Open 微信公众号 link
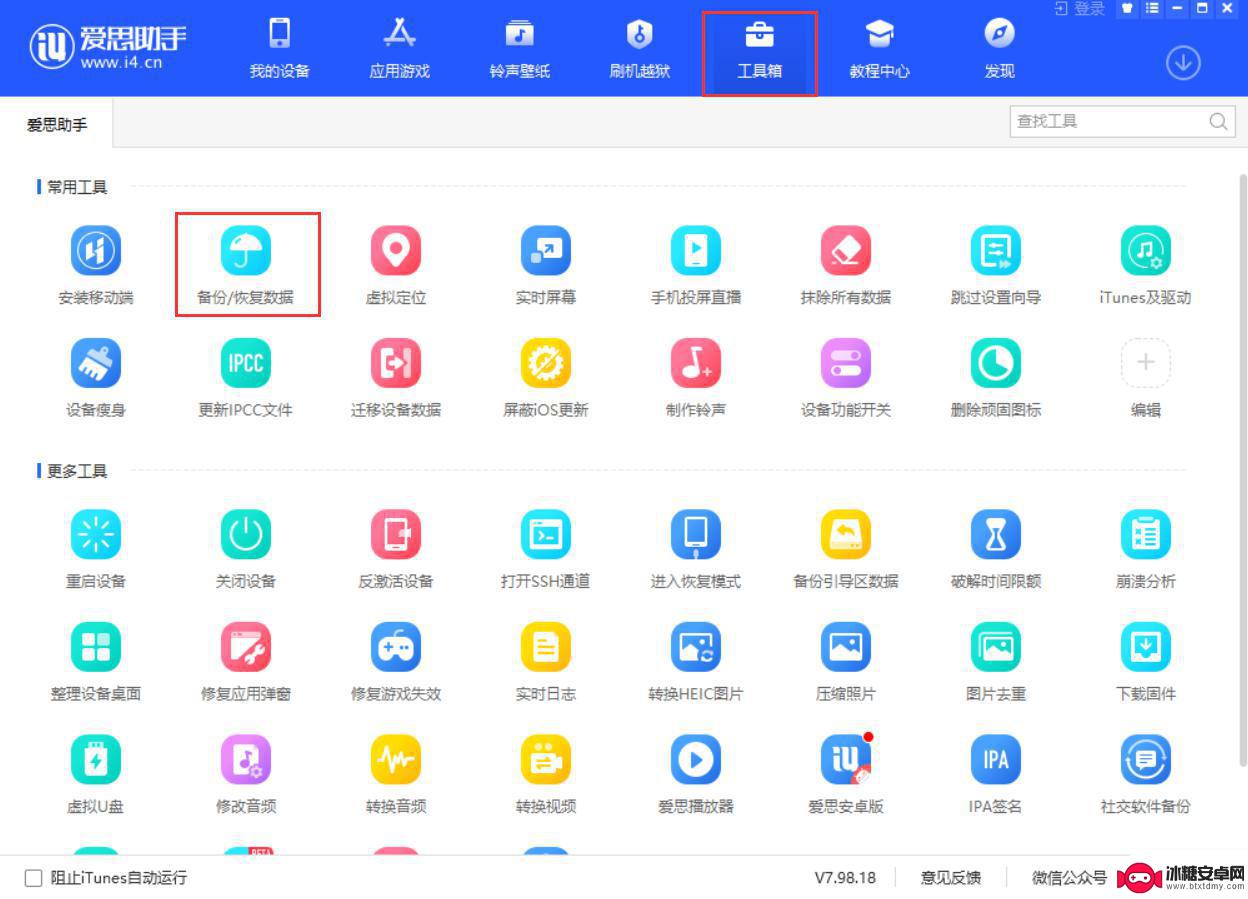The height and width of the screenshot is (899, 1248). click(1070, 878)
